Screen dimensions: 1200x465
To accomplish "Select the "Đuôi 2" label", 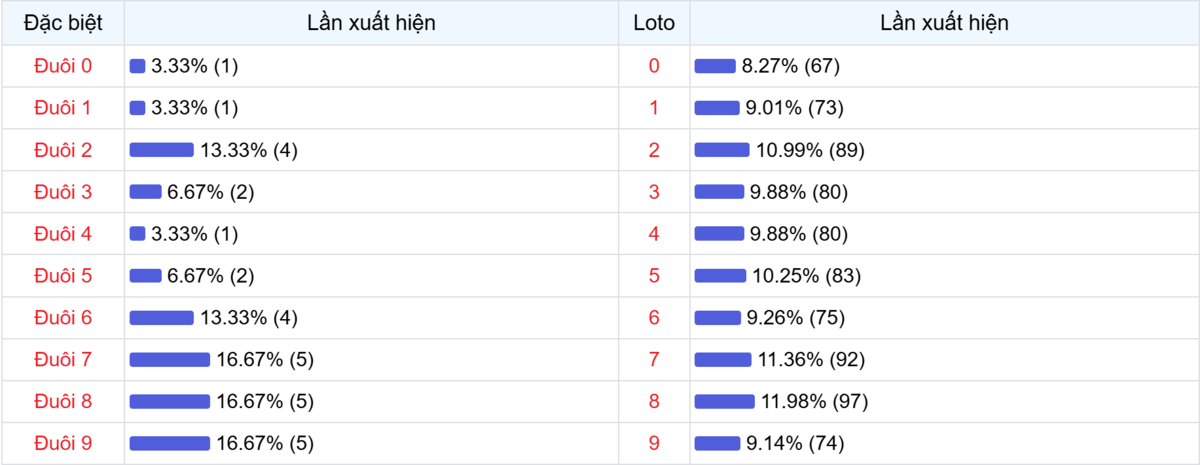I will pos(62,150).
